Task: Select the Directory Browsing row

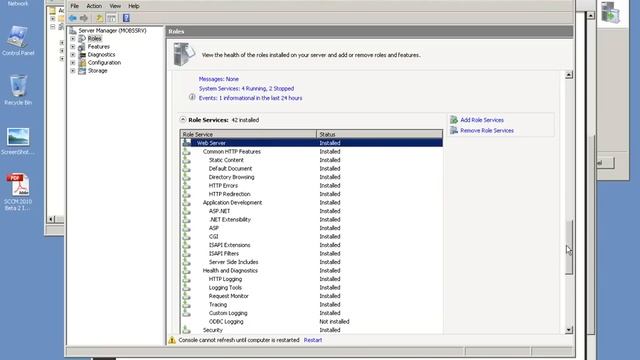Action: (x=311, y=177)
